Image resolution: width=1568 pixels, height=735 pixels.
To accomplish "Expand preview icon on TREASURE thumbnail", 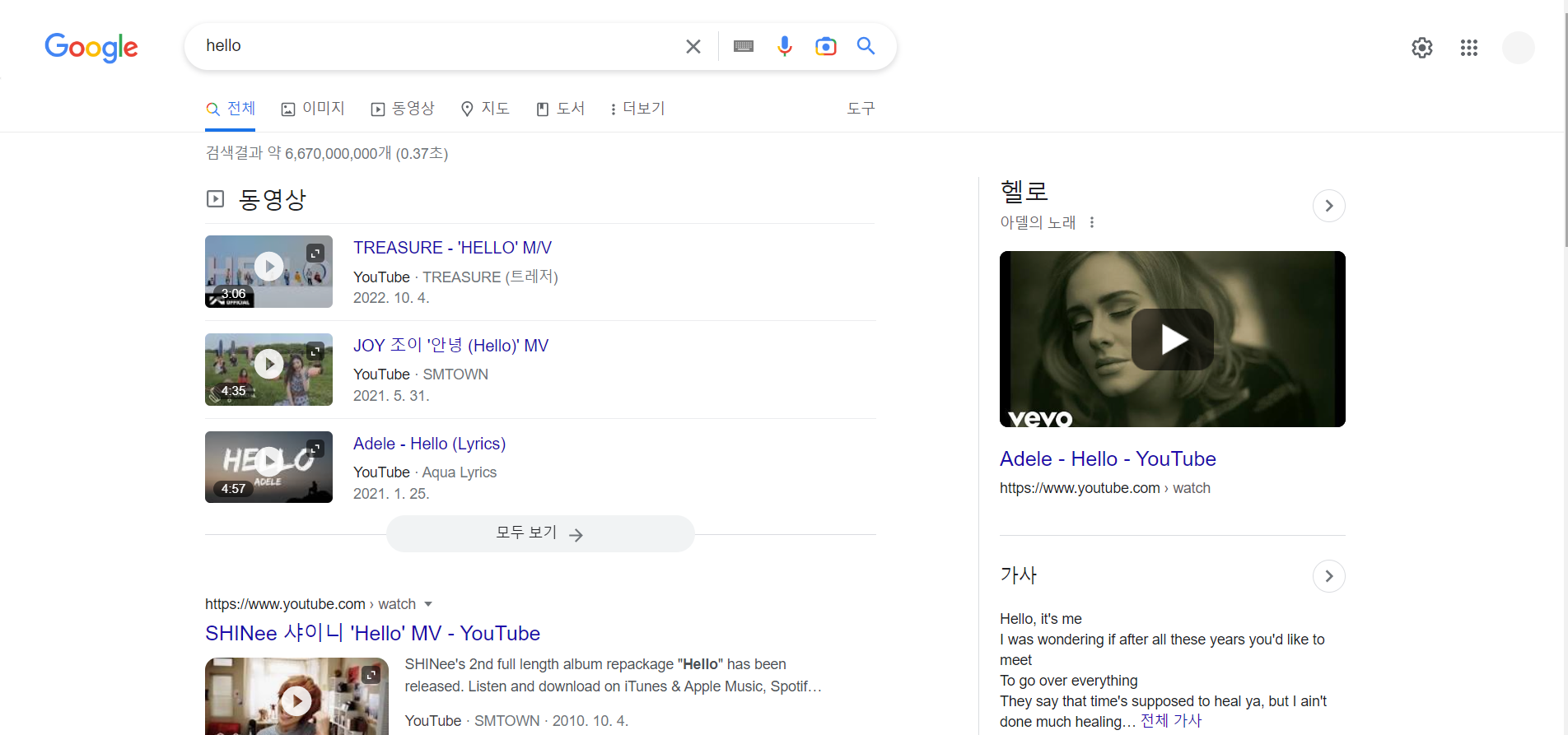I will [315, 253].
